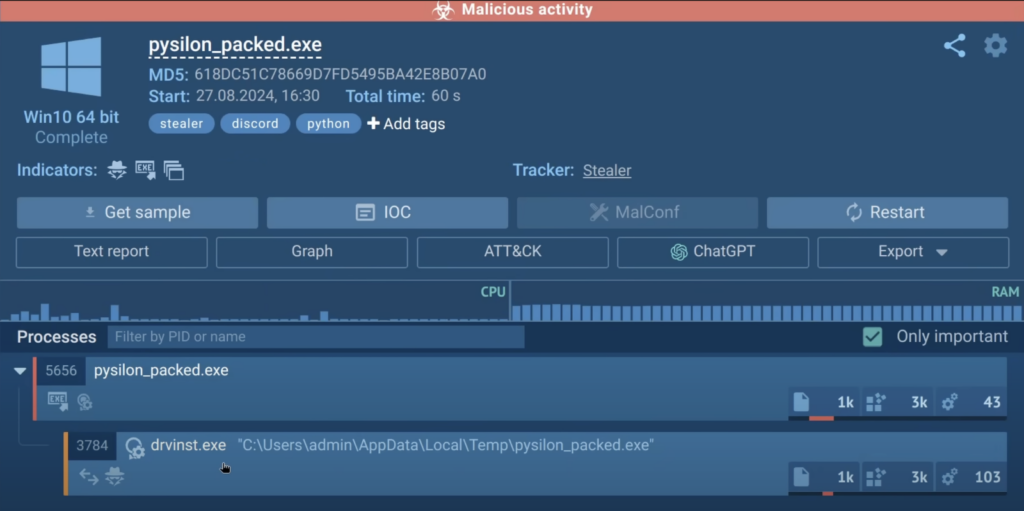Click the RAM usage graph
Image resolution: width=1024 pixels, height=511 pixels.
click(767, 303)
